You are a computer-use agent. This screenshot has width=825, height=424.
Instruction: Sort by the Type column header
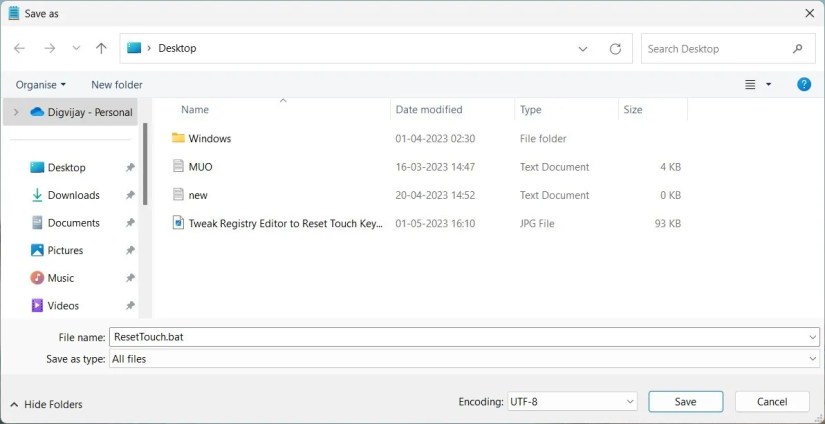(530, 110)
